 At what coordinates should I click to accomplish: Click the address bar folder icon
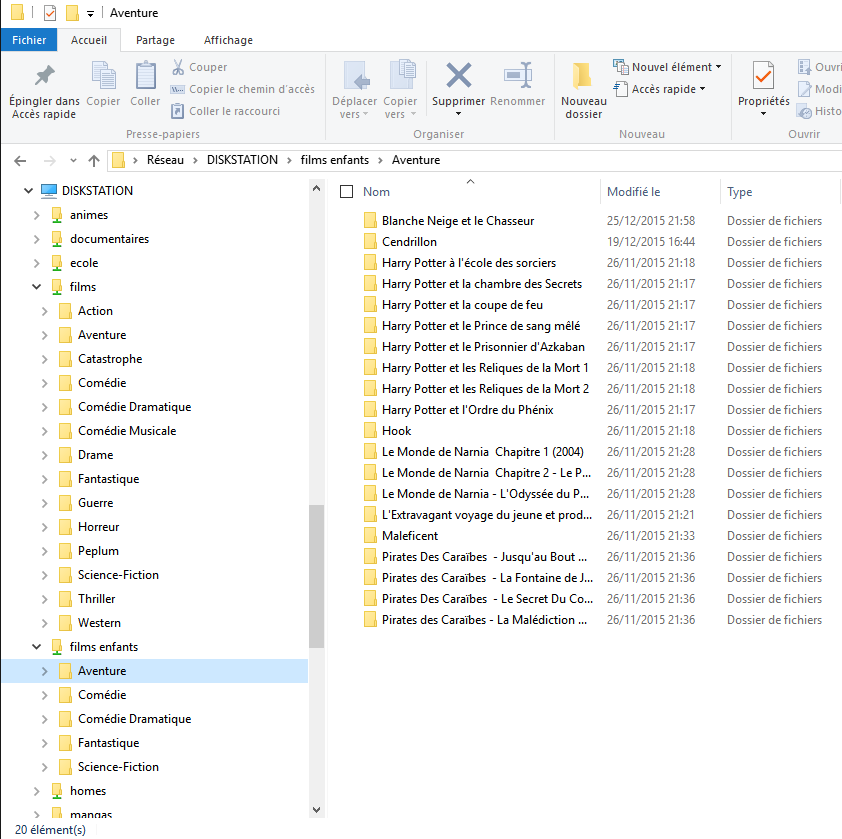pos(119,160)
